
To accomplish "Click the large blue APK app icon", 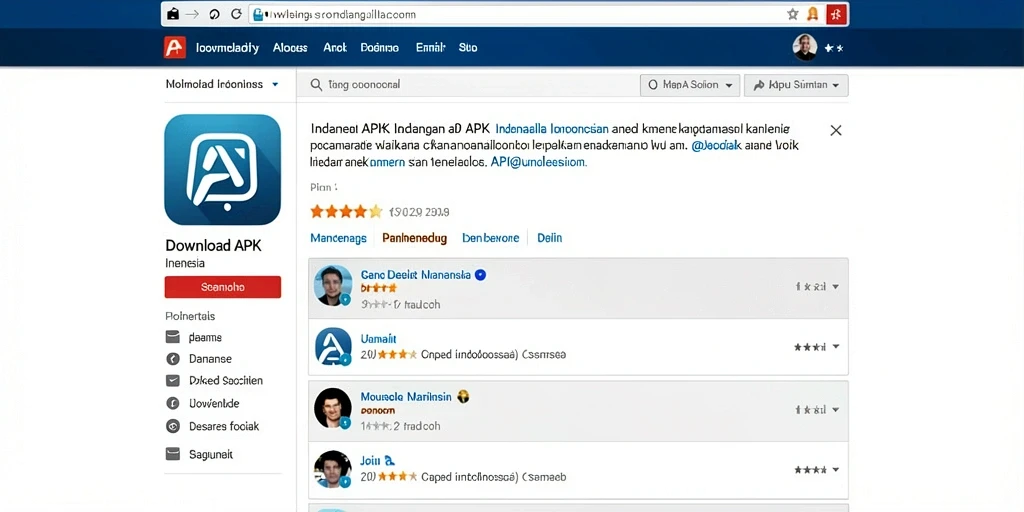I will 223,170.
